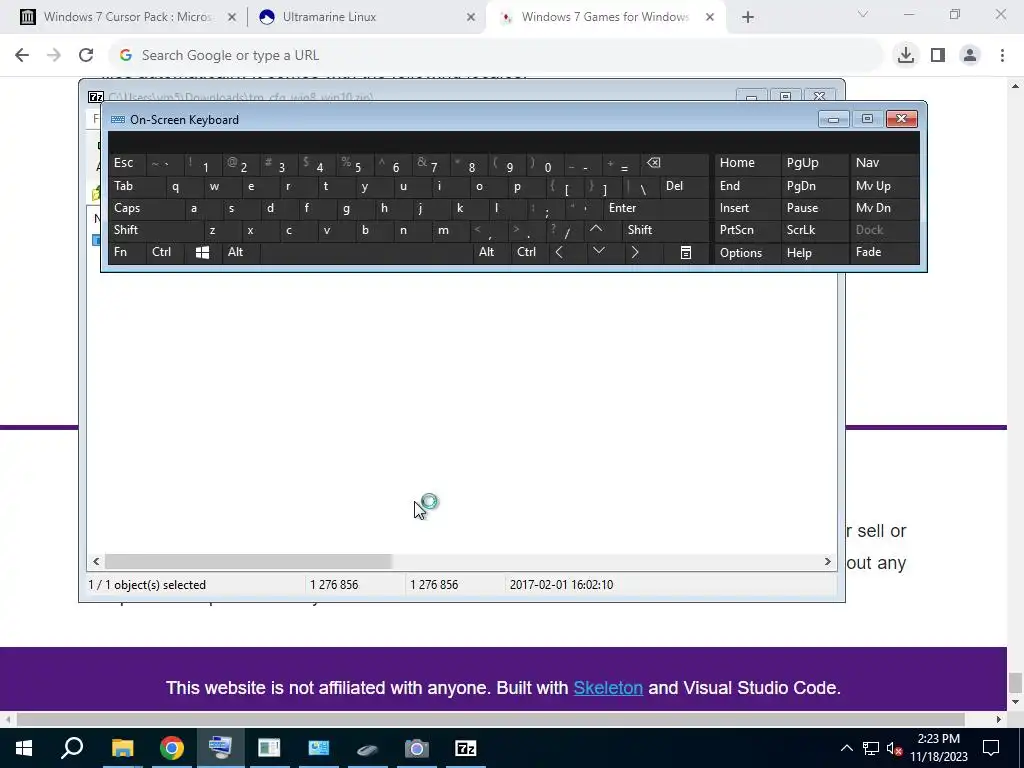
Task: Click Fade key on keyboard
Action: click(884, 252)
